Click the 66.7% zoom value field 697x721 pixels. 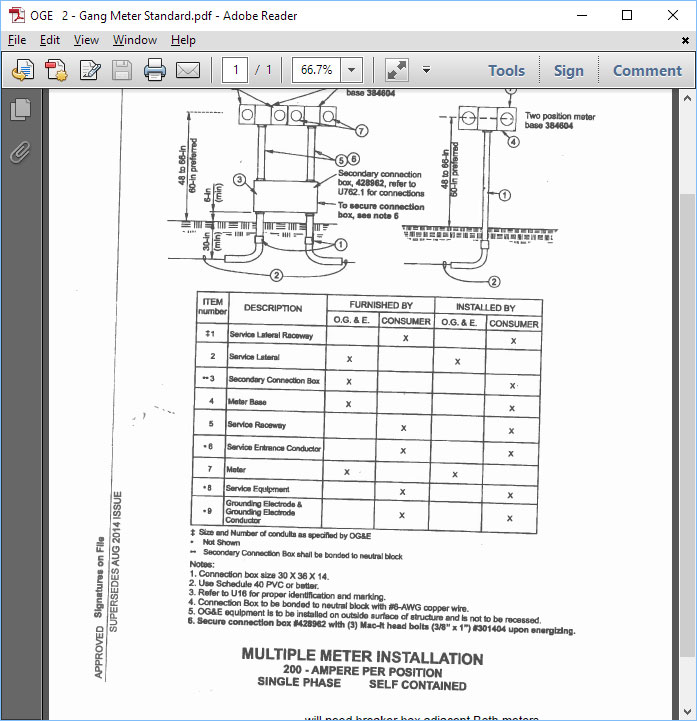(x=316, y=70)
